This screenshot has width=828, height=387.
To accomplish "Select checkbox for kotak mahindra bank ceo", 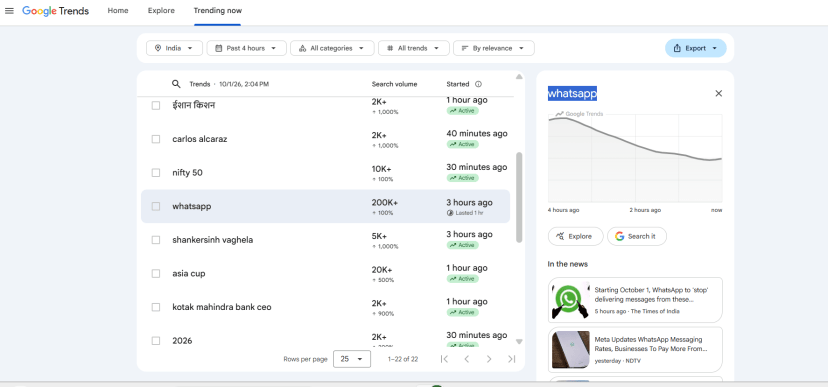I will point(156,307).
